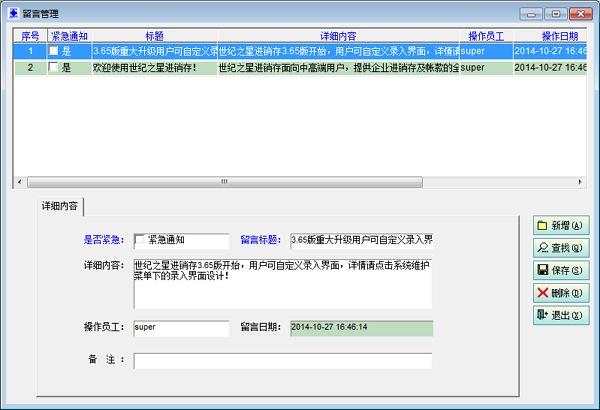This screenshot has width=600, height=410.
Task: Click the operation date cell in row 2
Action: (550, 68)
